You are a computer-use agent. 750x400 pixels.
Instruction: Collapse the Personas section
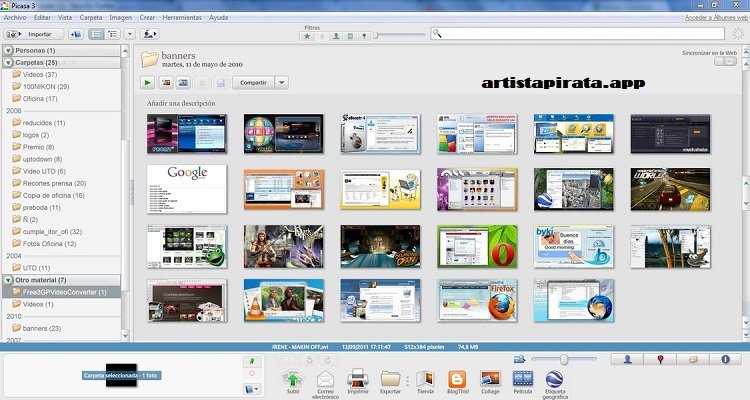pos(9,50)
